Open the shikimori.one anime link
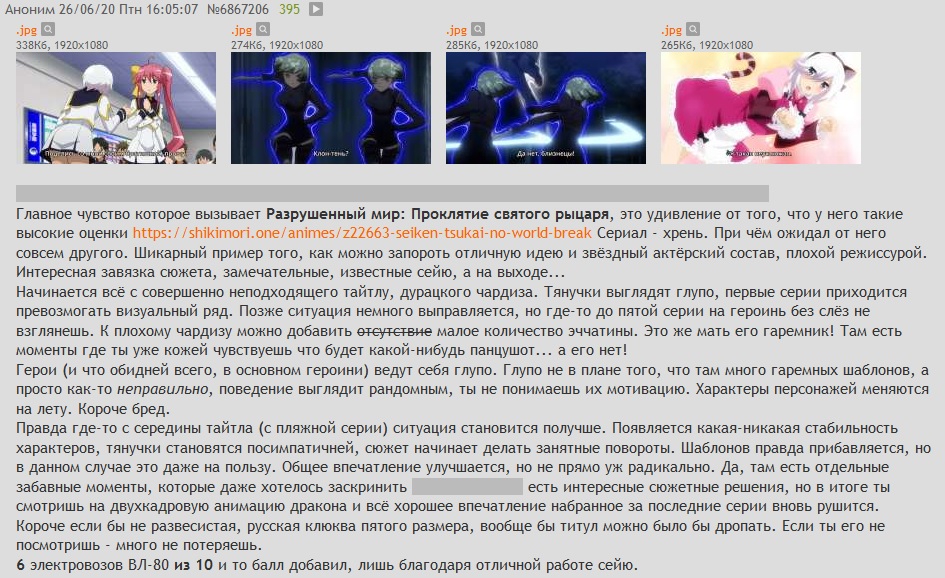The width and height of the screenshot is (945, 578). click(362, 233)
